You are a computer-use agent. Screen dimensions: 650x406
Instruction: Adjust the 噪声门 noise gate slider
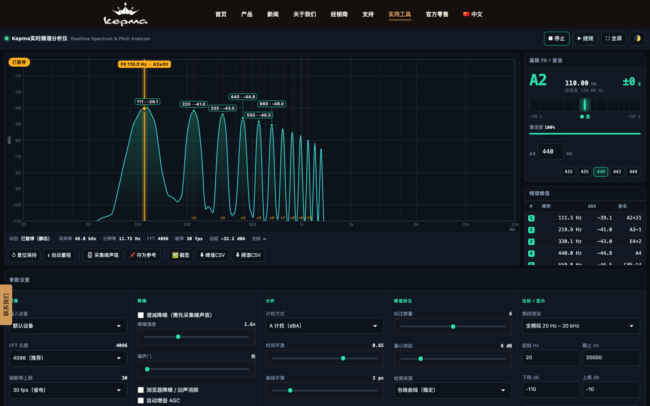[x=196, y=369]
